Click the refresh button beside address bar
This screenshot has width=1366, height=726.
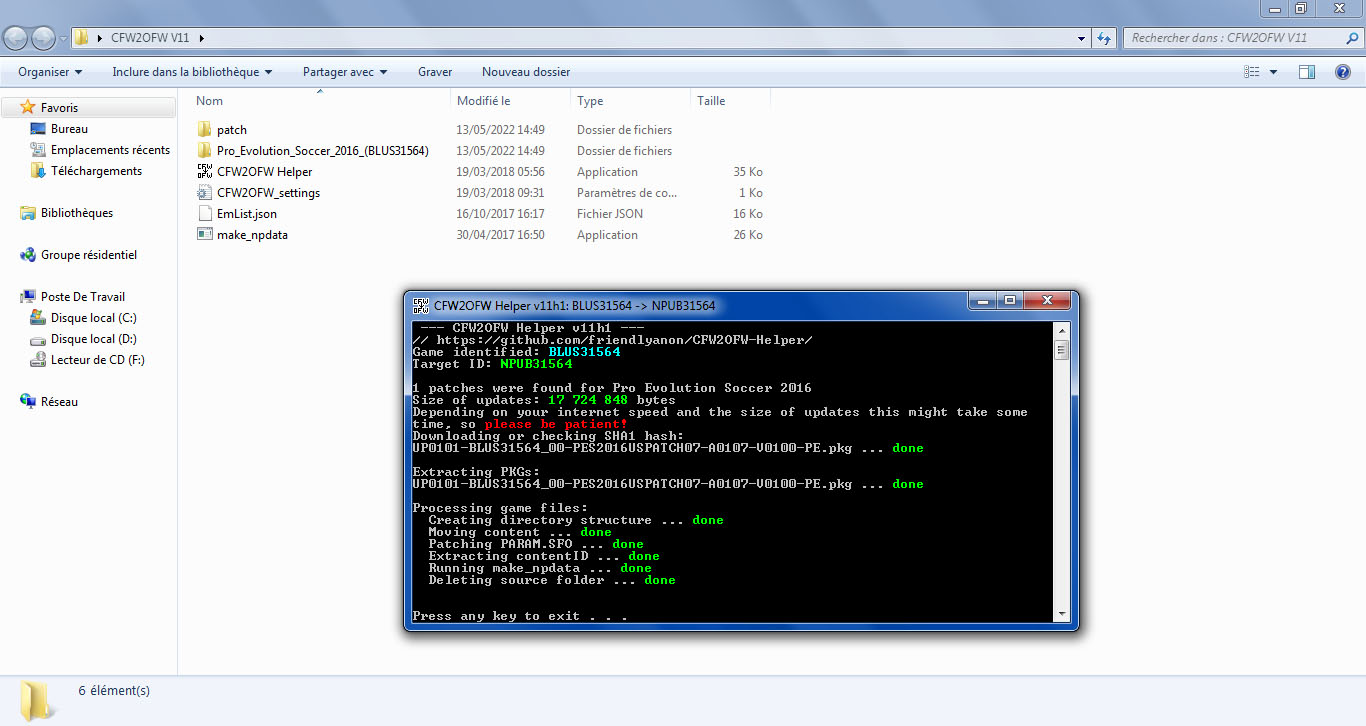(1104, 38)
